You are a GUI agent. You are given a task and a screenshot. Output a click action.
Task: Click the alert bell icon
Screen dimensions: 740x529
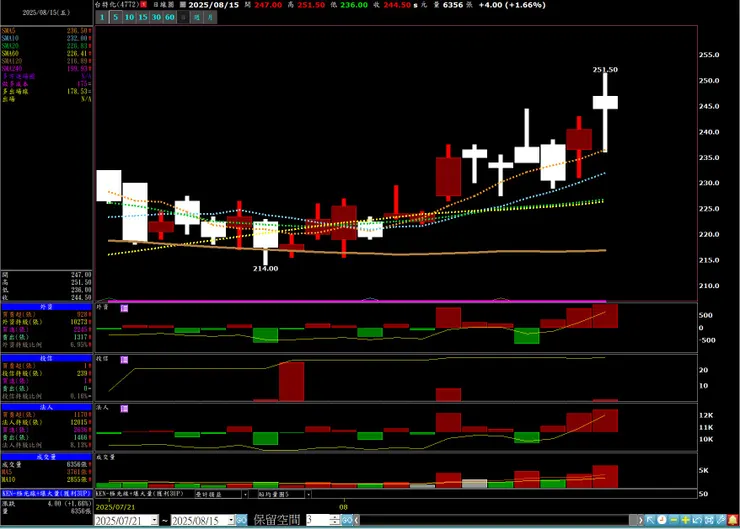(x=733, y=520)
